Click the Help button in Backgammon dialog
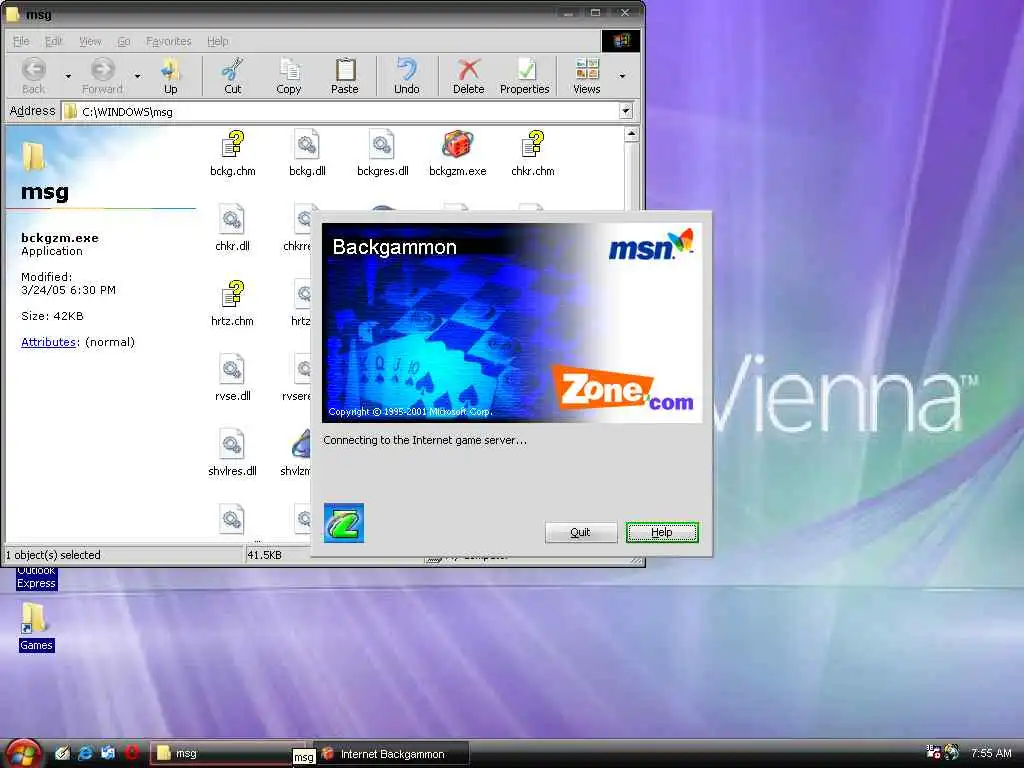The height and width of the screenshot is (768, 1024). click(662, 532)
